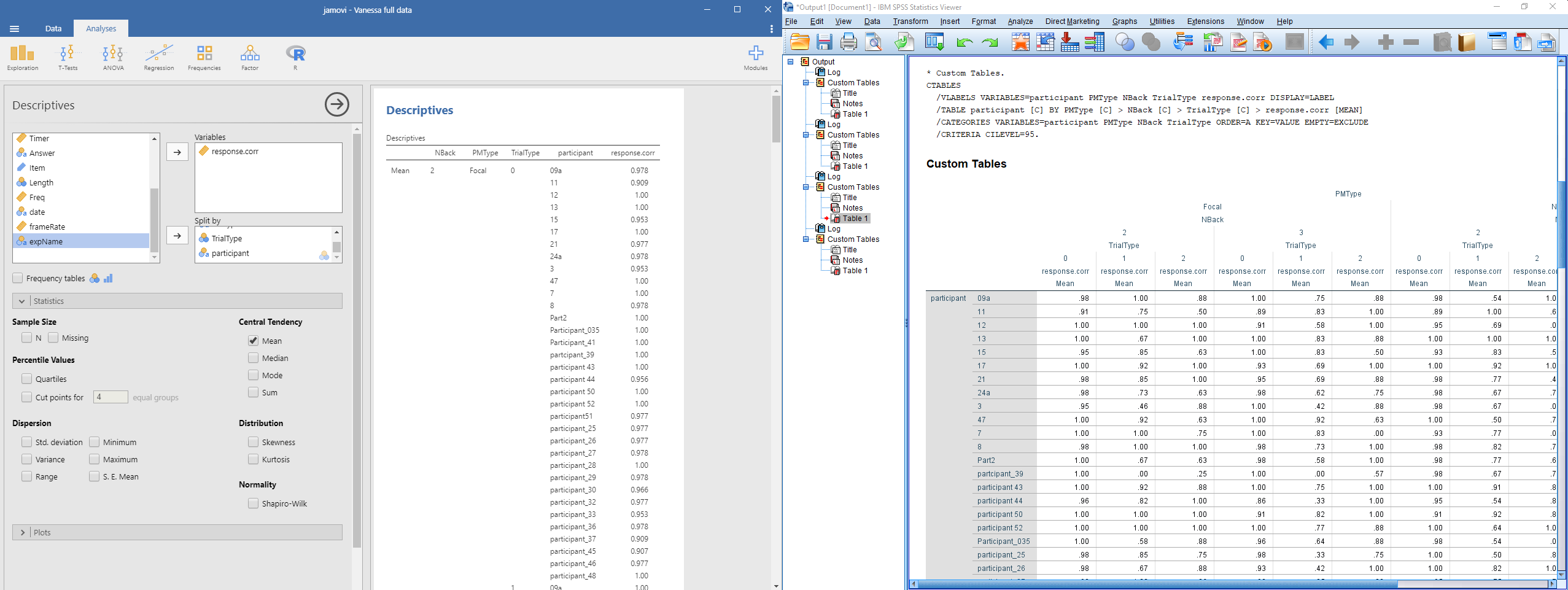Select the highlighted Table 1 outline item
The image size is (1568, 590).
855,218
